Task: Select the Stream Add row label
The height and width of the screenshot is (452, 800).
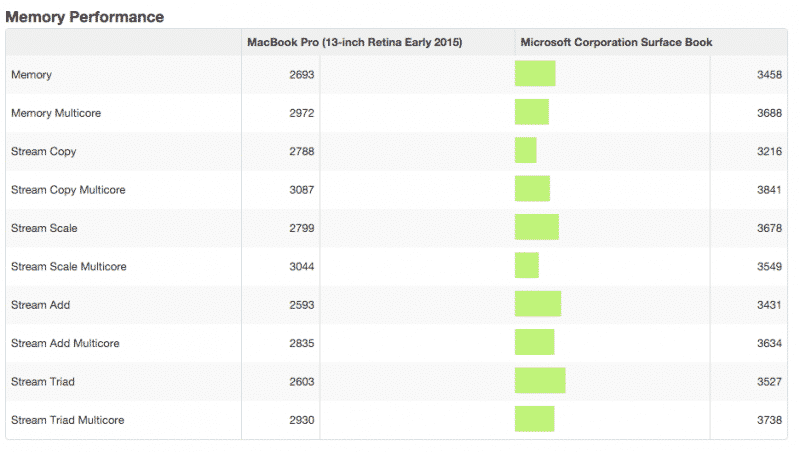Action: (40, 305)
